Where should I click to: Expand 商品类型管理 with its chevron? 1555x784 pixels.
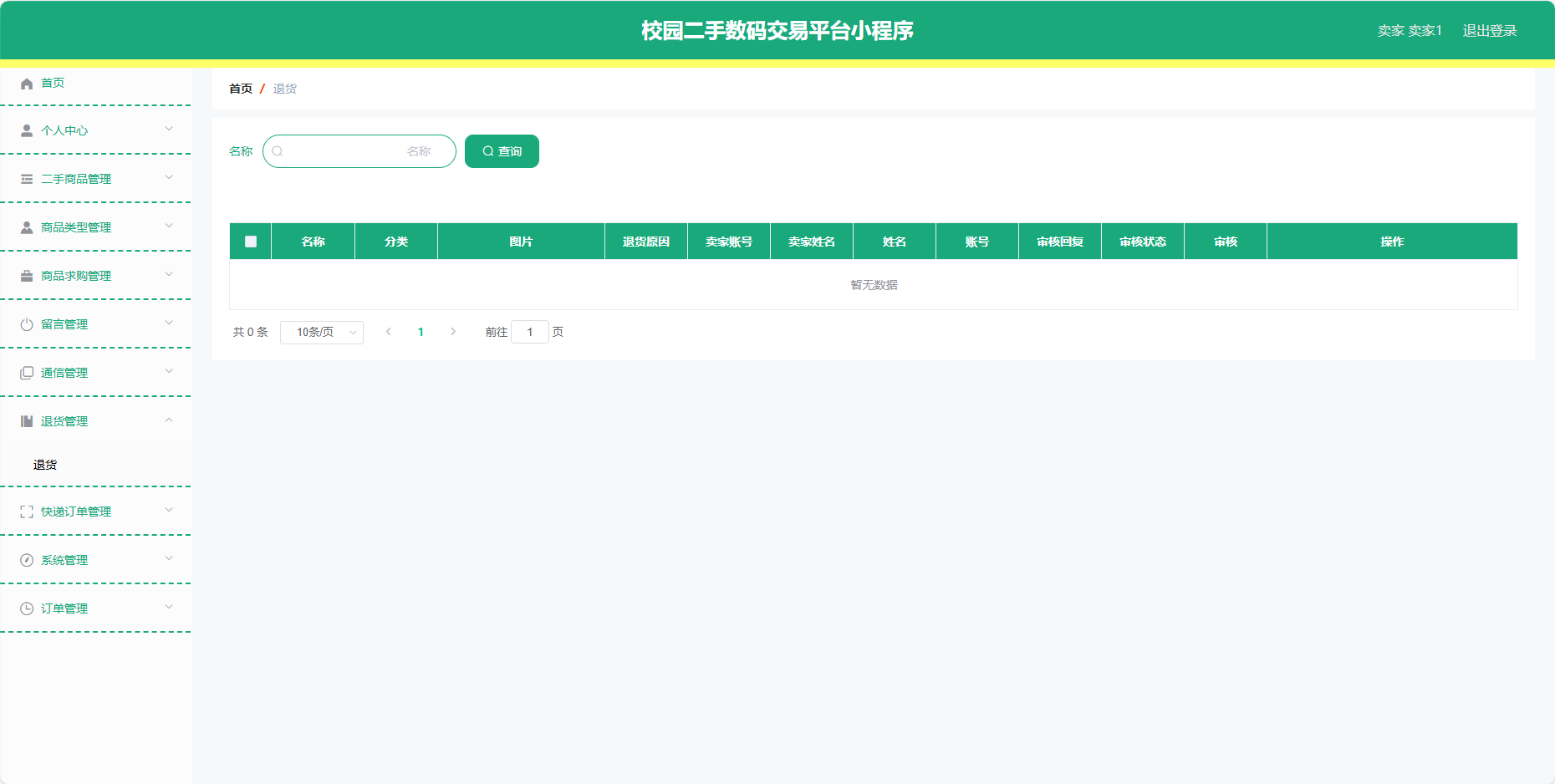tap(169, 226)
